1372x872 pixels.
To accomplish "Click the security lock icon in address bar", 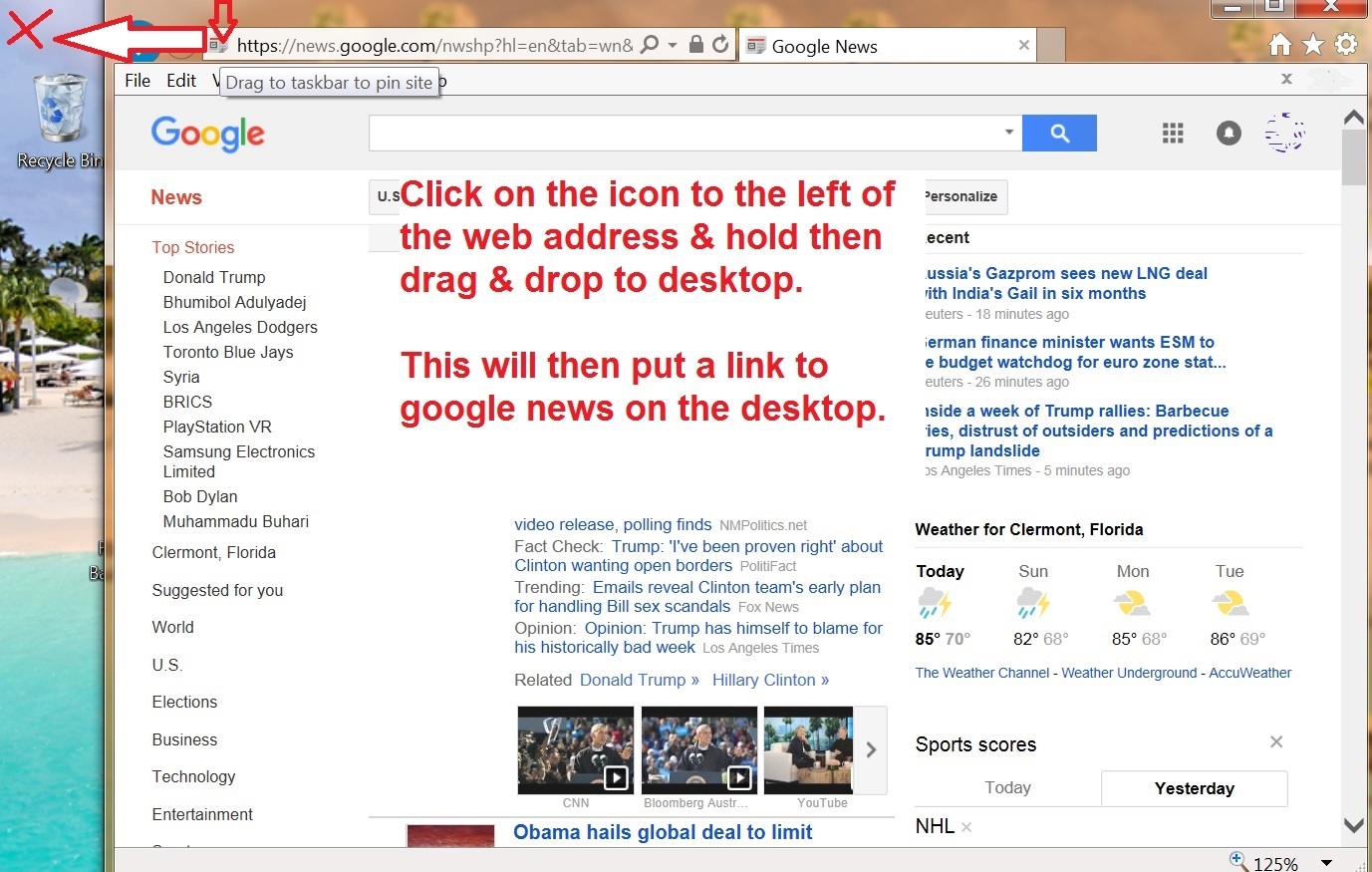I will coord(696,45).
